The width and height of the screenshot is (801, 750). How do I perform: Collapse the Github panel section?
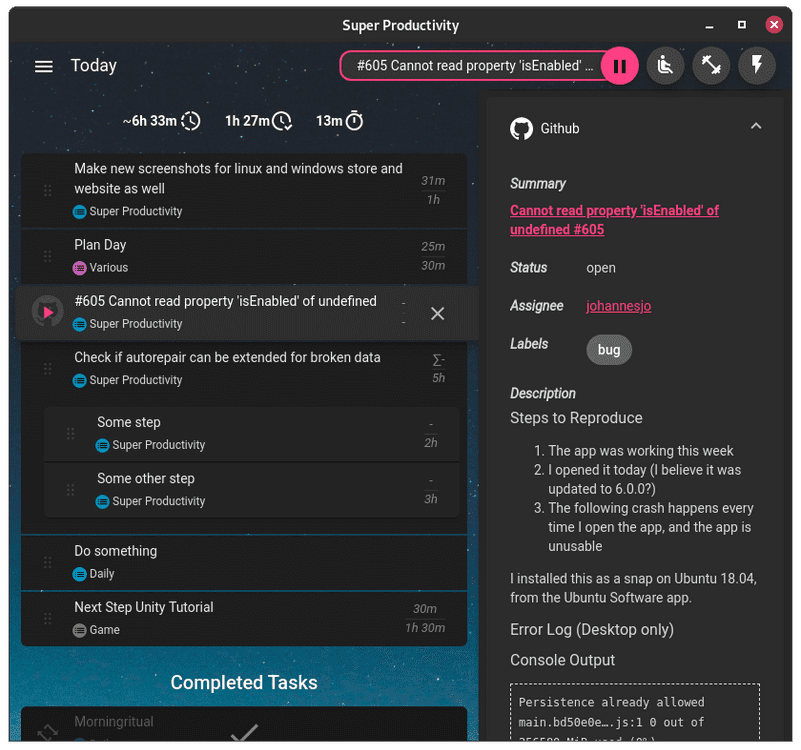756,127
